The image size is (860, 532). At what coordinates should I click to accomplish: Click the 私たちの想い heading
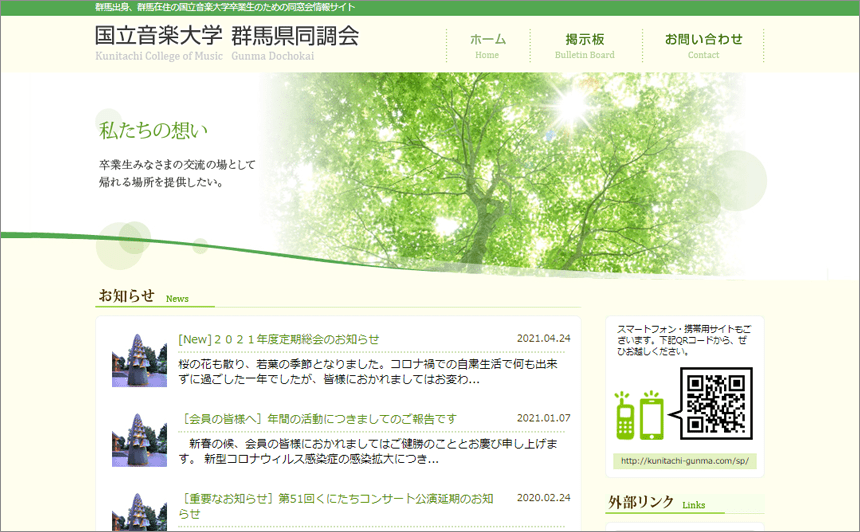click(154, 131)
